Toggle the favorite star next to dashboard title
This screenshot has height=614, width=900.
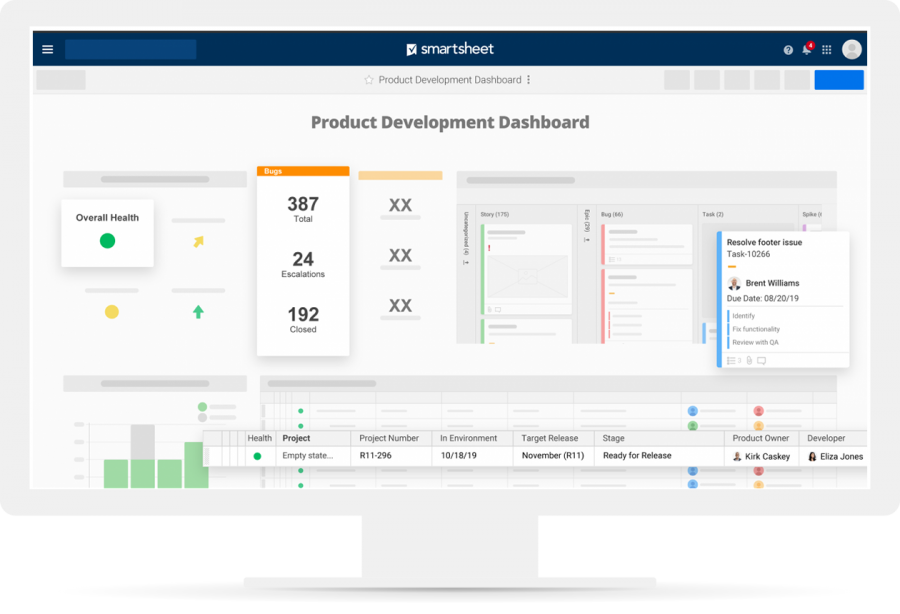pyautogui.click(x=369, y=80)
